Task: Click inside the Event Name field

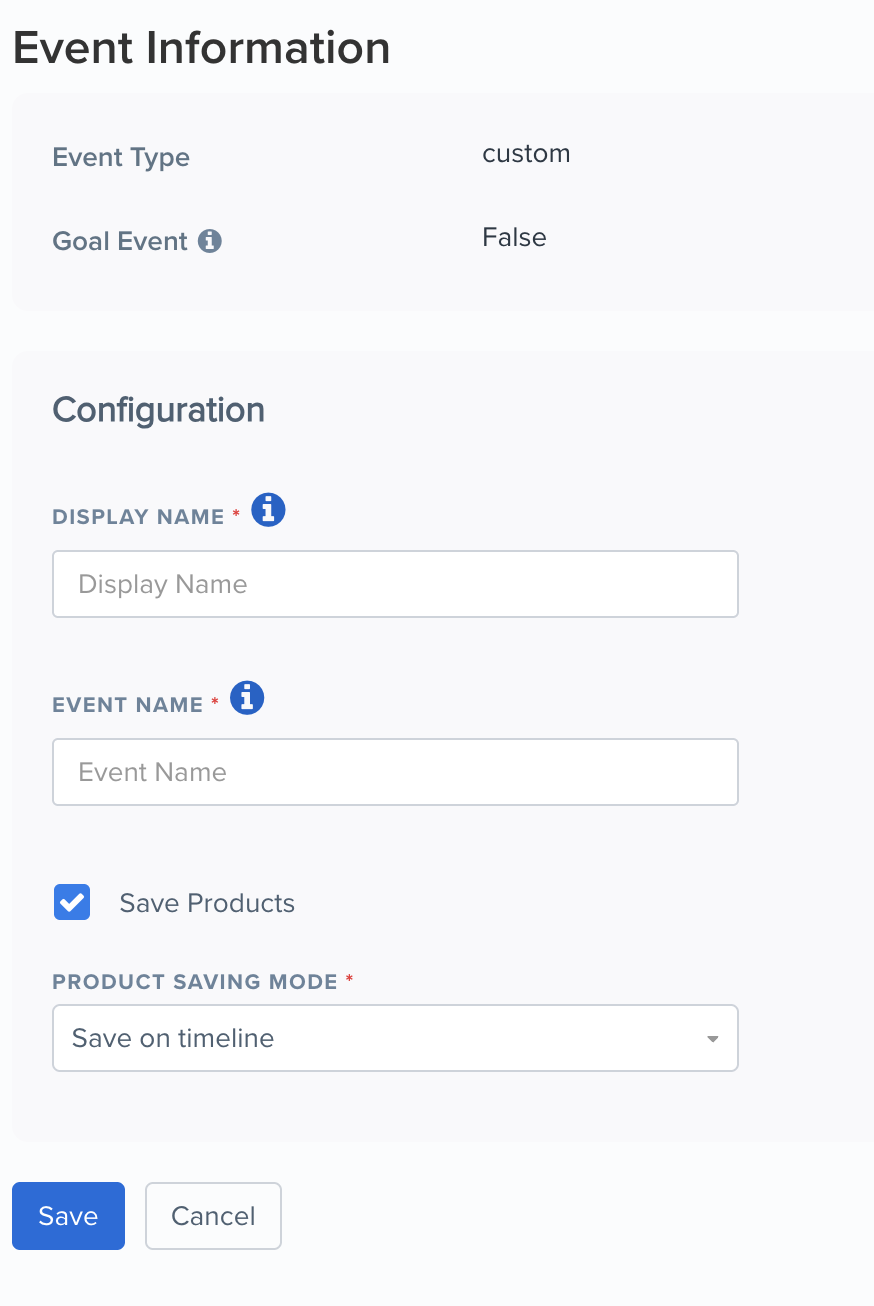Action: pyautogui.click(x=395, y=771)
